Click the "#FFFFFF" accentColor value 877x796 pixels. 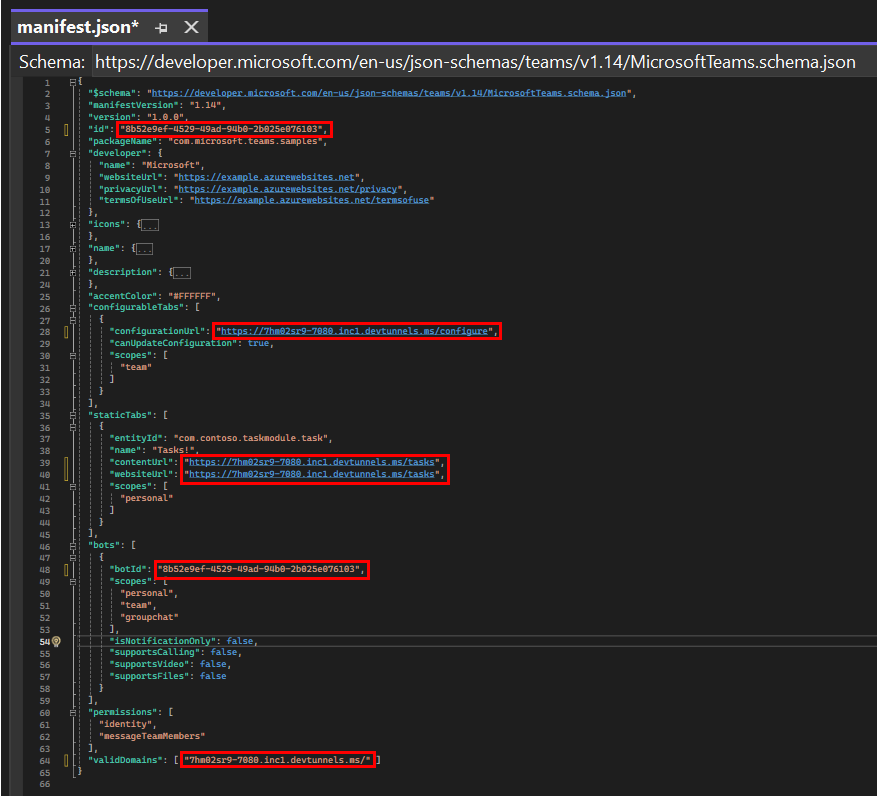tap(192, 296)
